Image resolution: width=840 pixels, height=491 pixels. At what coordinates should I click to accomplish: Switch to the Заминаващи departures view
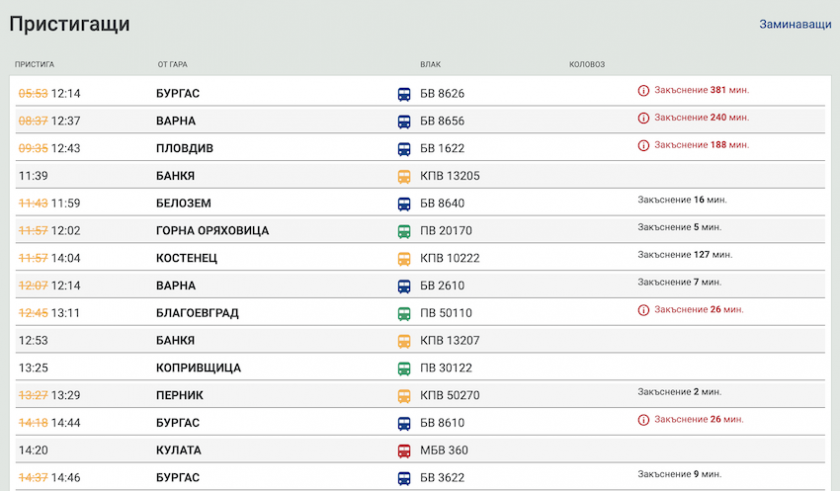(796, 24)
